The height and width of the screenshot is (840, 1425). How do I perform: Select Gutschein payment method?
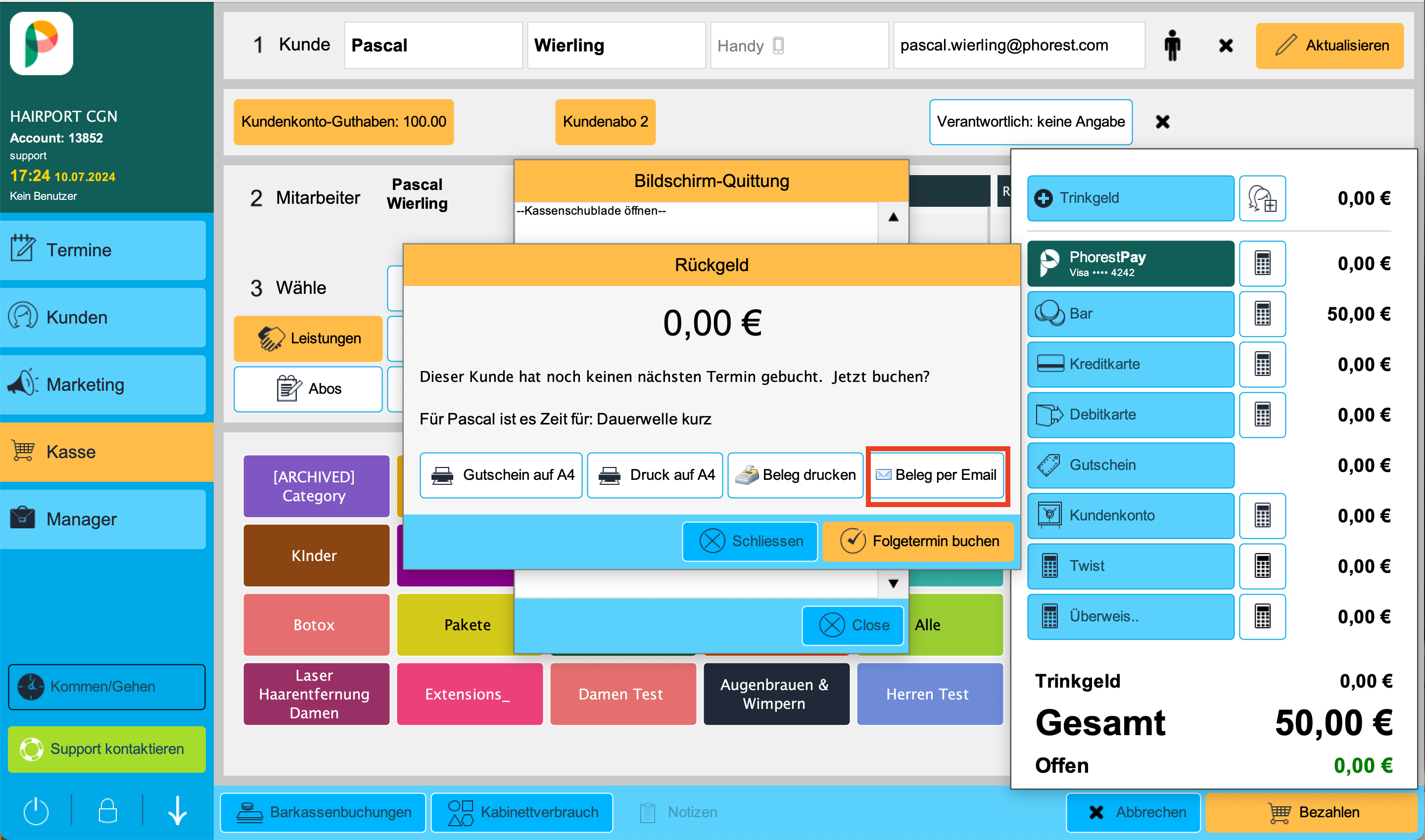(1130, 465)
